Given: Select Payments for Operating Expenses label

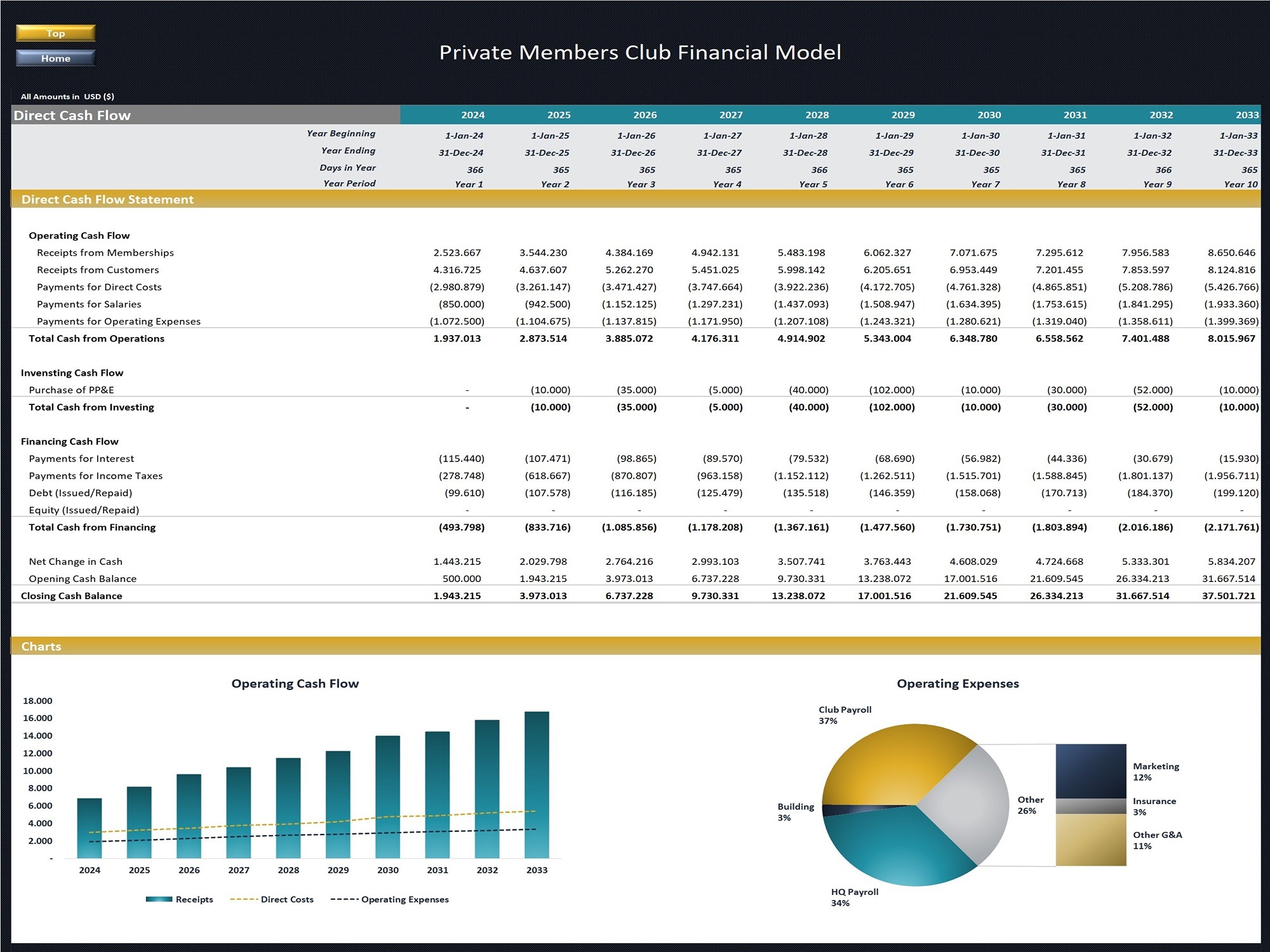Looking at the screenshot, I should (119, 321).
